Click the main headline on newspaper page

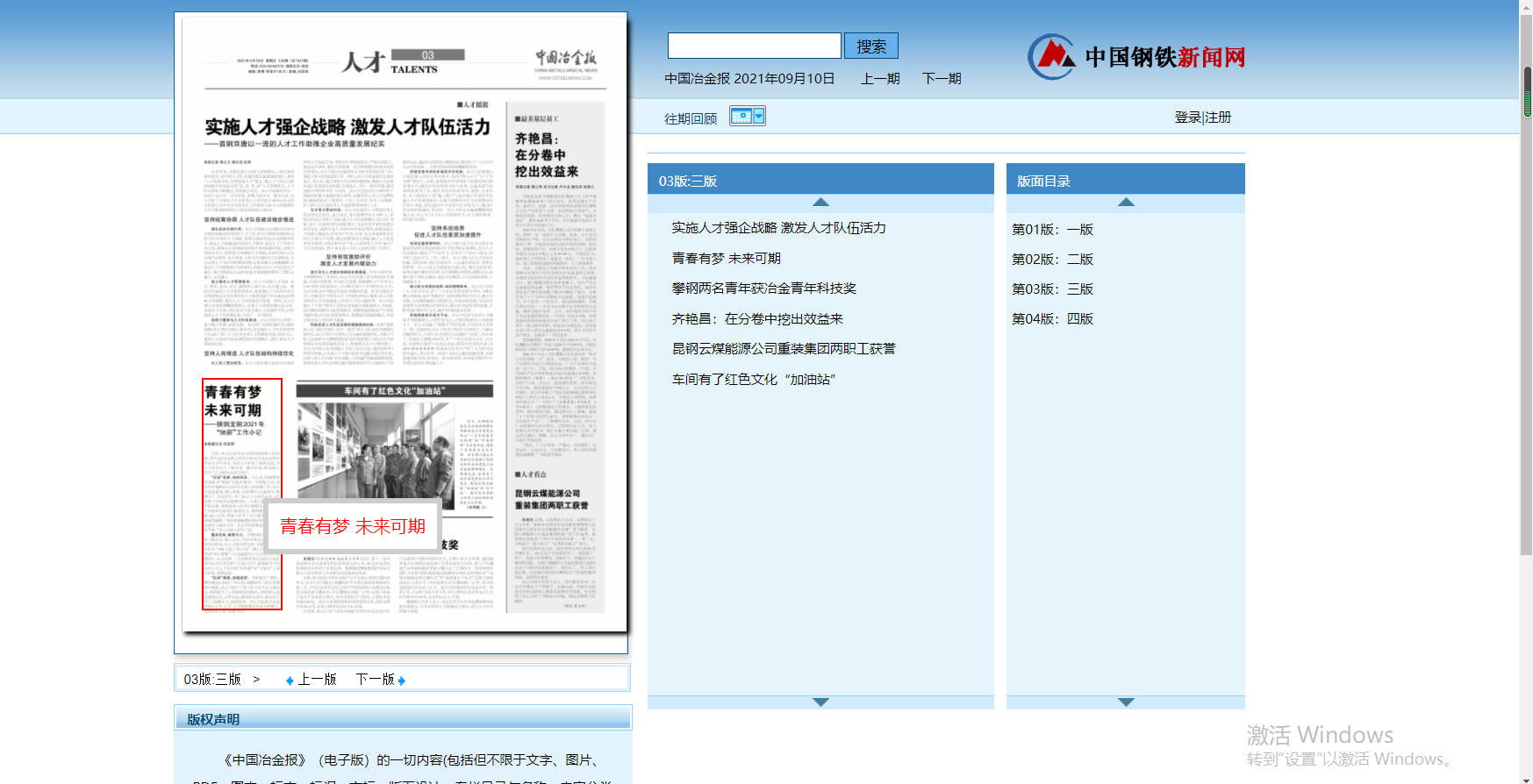tap(347, 127)
